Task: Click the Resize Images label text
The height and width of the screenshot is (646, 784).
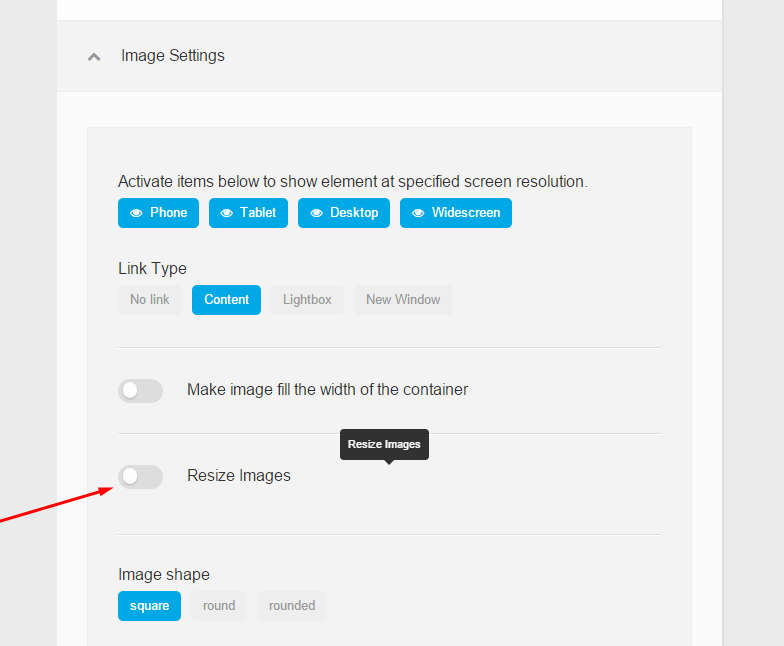Action: (x=238, y=476)
